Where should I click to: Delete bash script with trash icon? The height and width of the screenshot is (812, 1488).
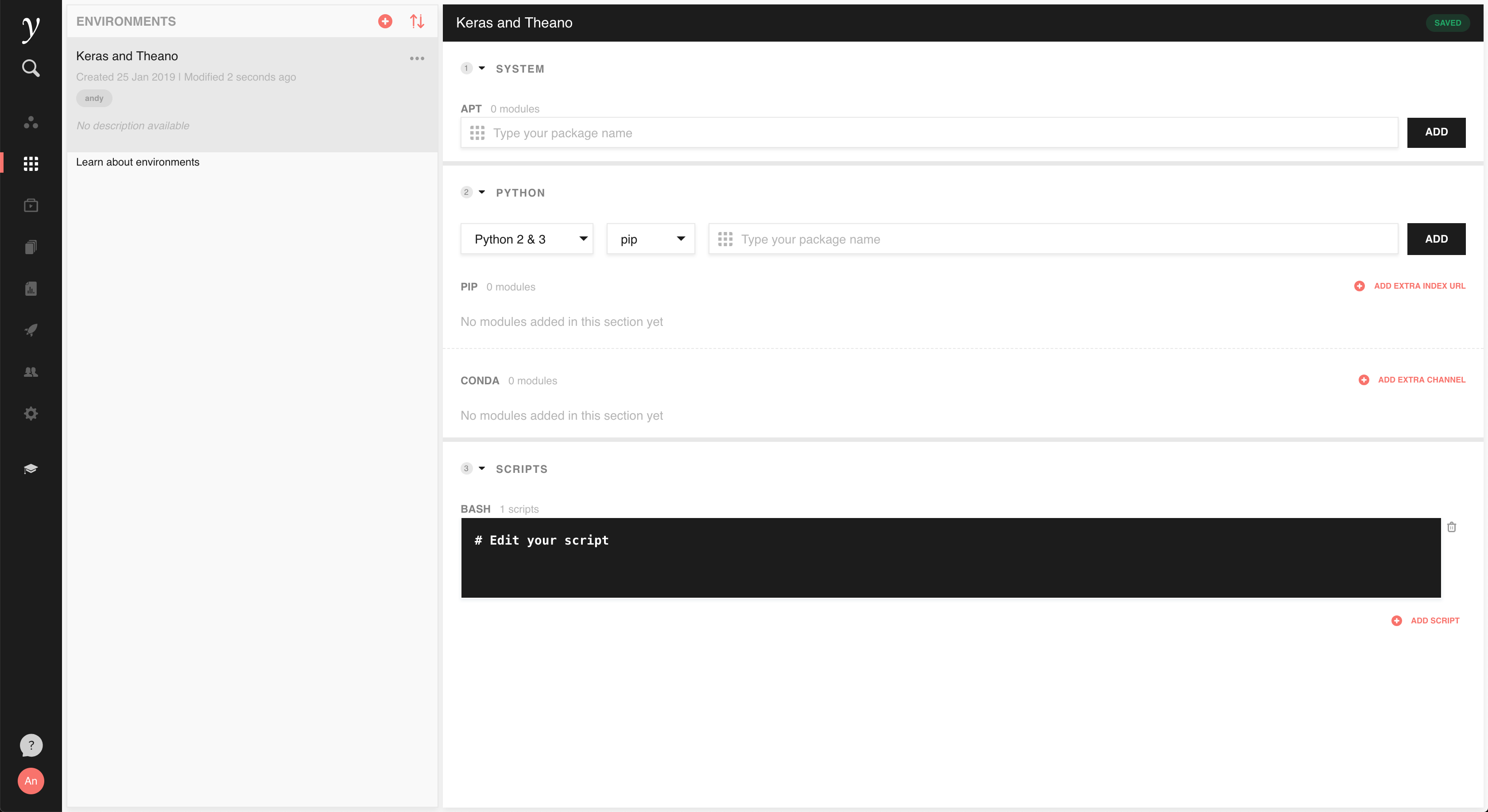point(1452,527)
